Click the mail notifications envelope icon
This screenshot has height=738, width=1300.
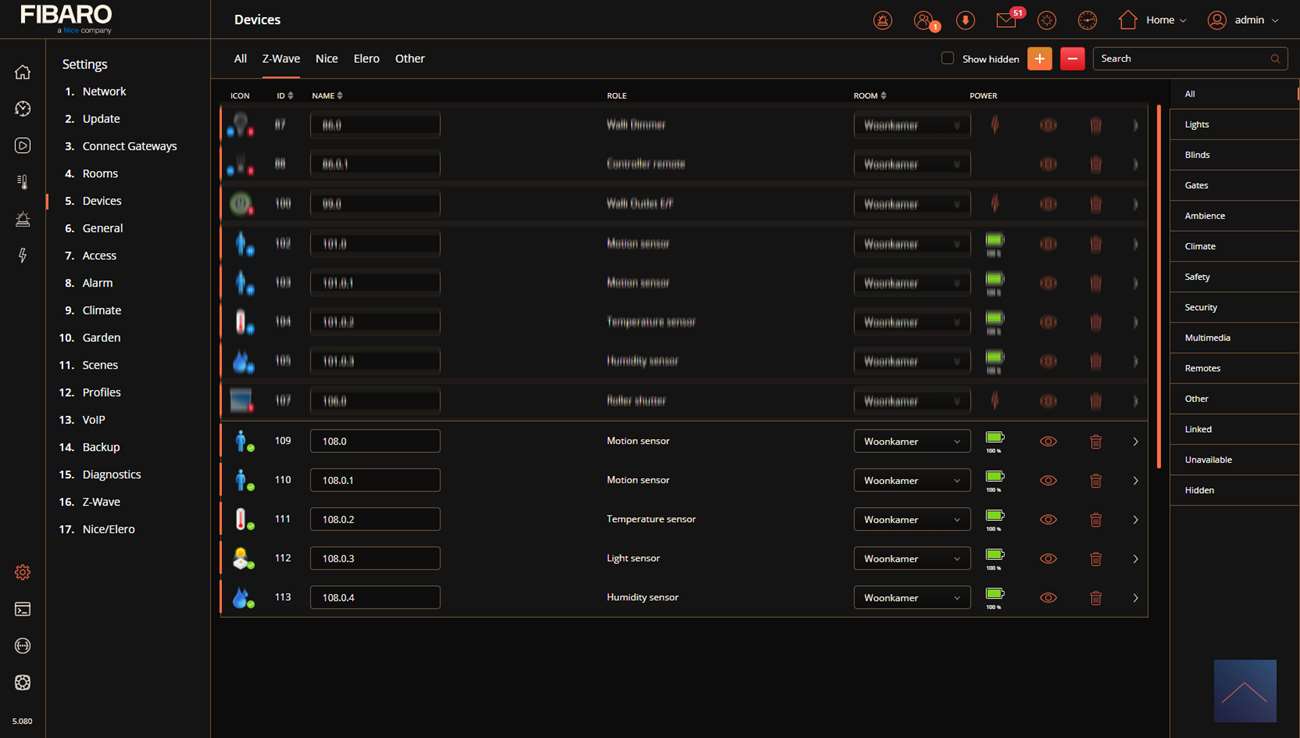tap(1006, 20)
